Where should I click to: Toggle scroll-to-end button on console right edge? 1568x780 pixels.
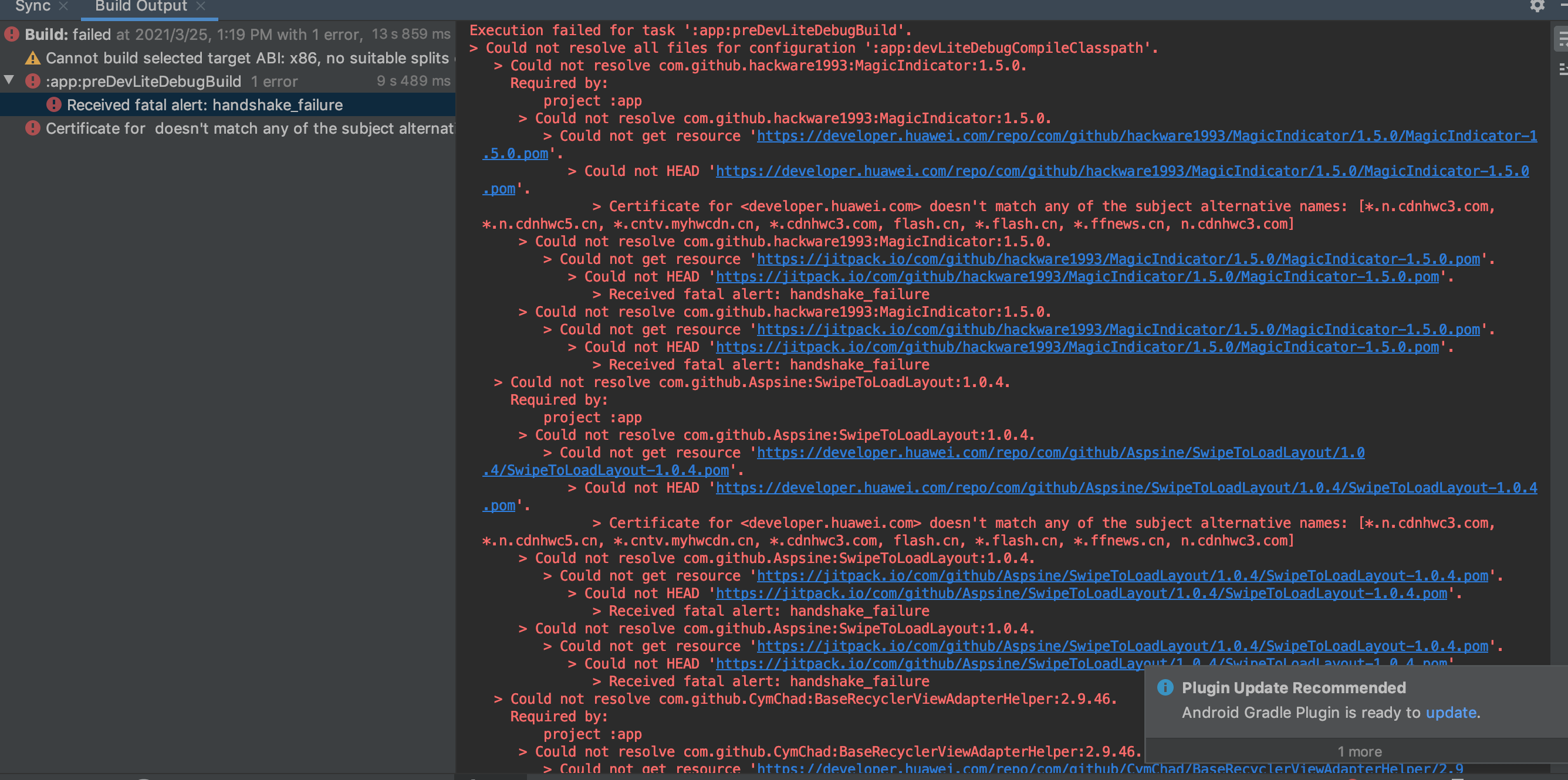(1562, 69)
